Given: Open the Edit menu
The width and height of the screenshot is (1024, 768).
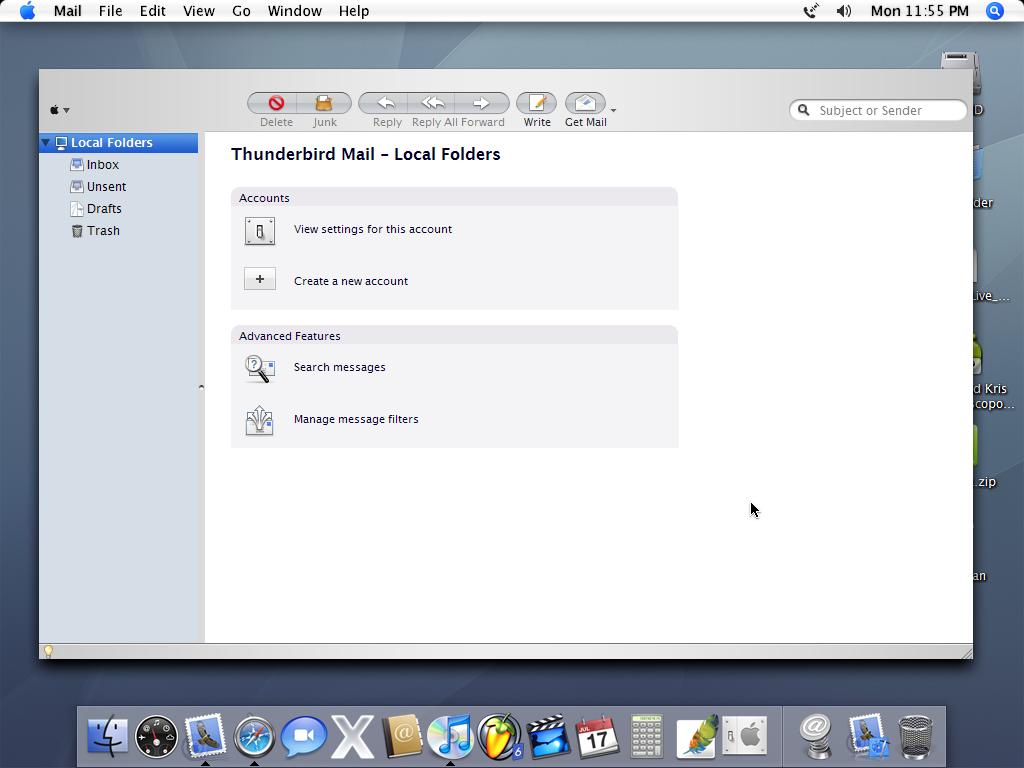Looking at the screenshot, I should pos(152,11).
